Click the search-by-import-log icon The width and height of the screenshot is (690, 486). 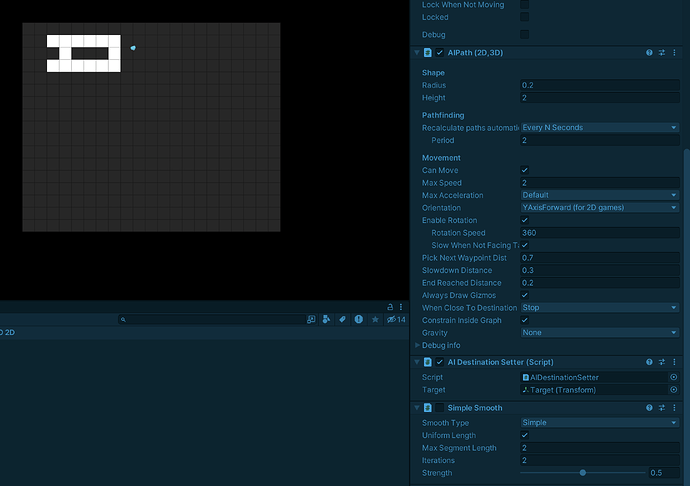click(359, 320)
